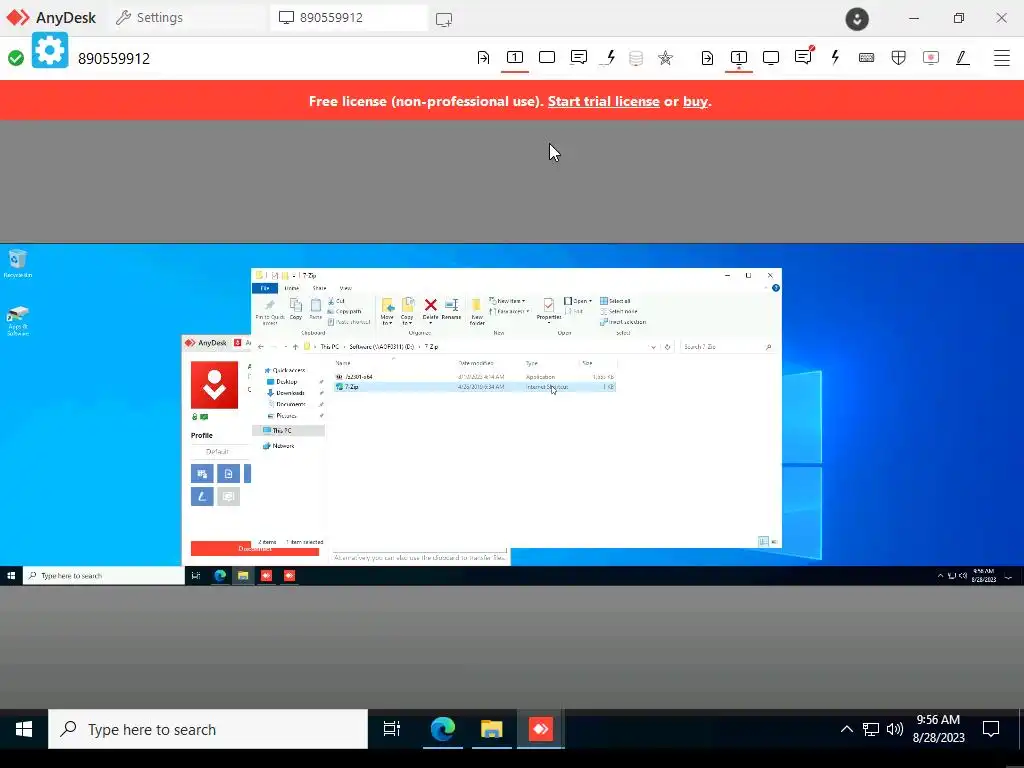Open Microsoft Edge on the local taskbar
Viewport: 1024px width, 768px height.
click(x=443, y=729)
